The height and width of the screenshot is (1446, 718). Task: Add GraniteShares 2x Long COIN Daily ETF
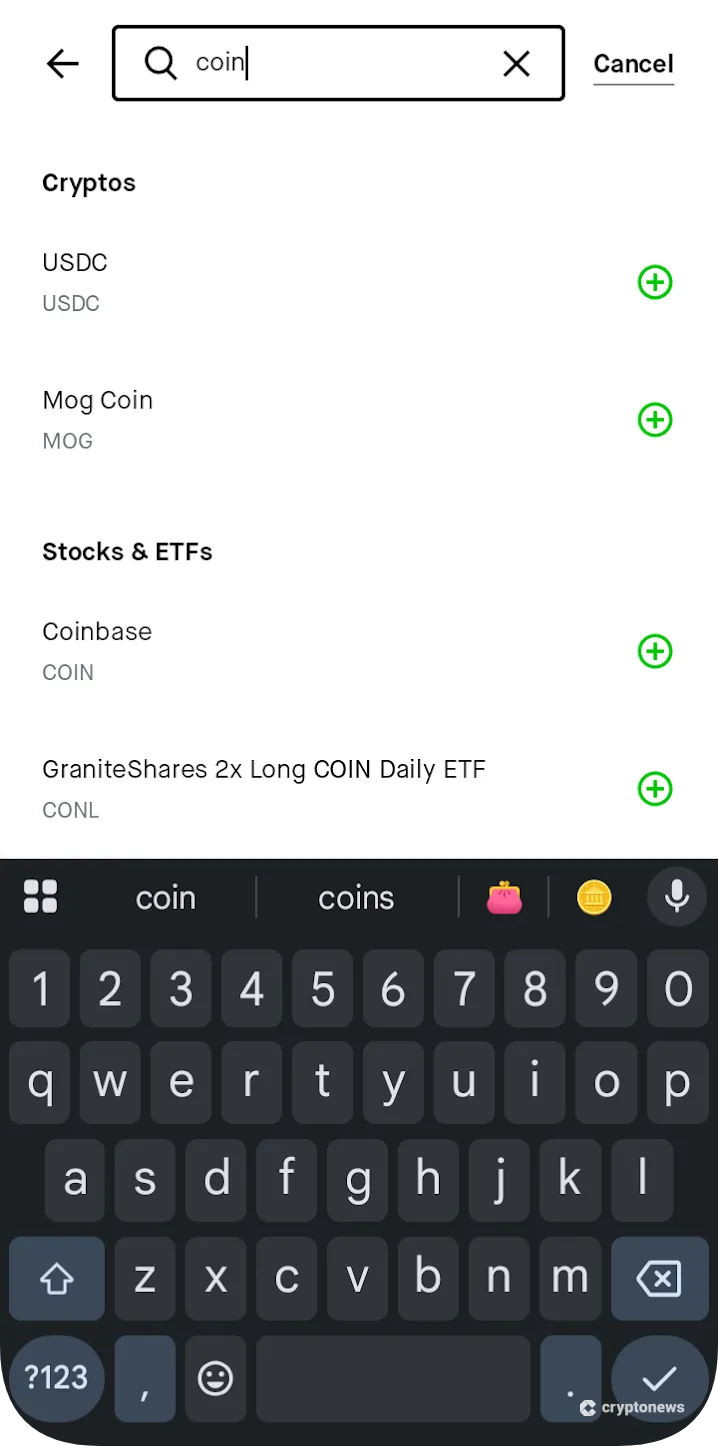pos(655,789)
